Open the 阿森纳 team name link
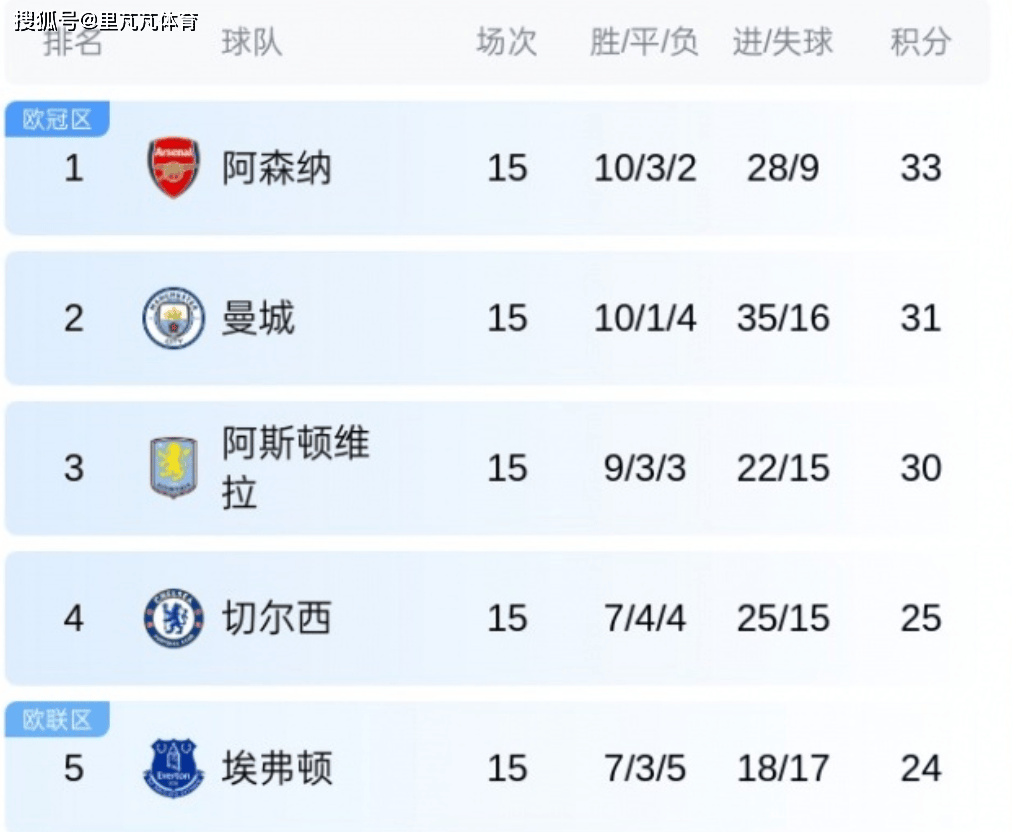 (276, 168)
